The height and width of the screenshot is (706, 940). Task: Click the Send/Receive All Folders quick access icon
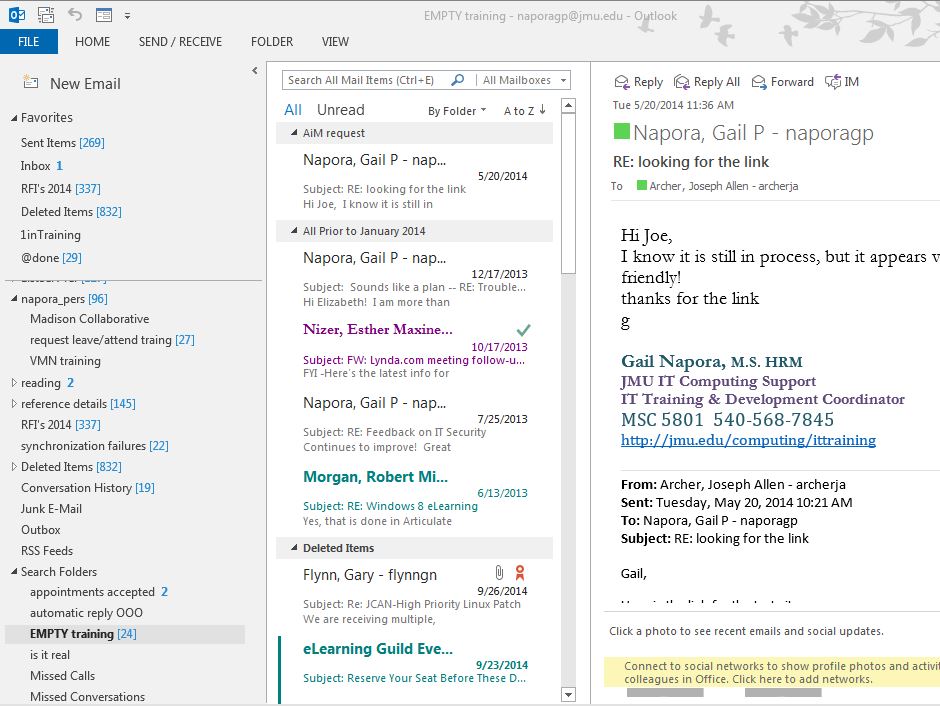[46, 14]
